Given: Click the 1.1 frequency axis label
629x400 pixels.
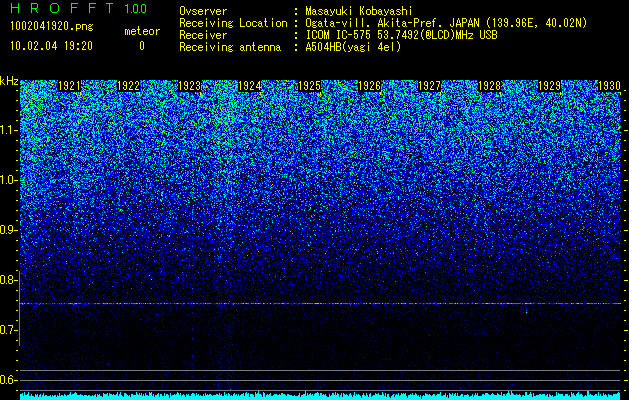Looking at the screenshot, I should coord(9,130).
